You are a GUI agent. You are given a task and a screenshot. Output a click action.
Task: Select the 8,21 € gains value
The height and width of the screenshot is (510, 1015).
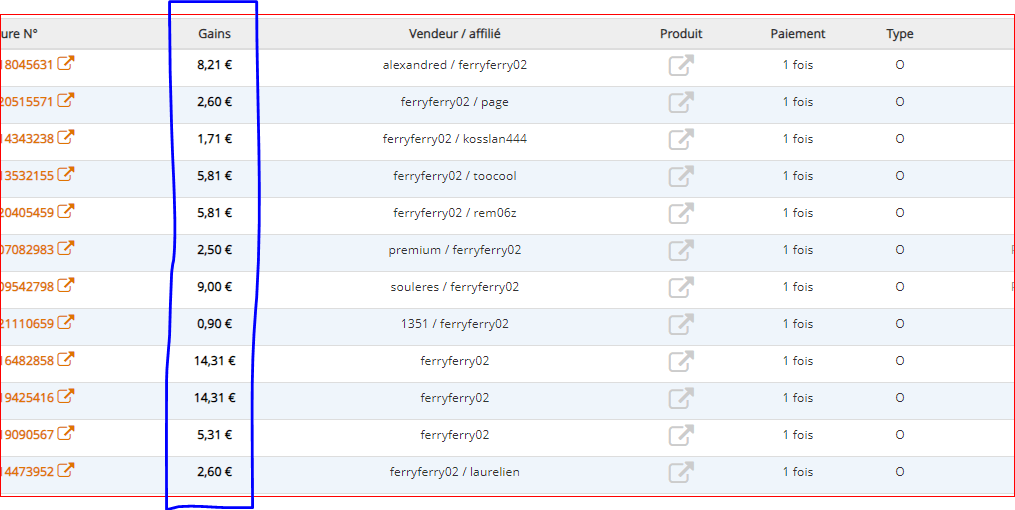pyautogui.click(x=214, y=65)
